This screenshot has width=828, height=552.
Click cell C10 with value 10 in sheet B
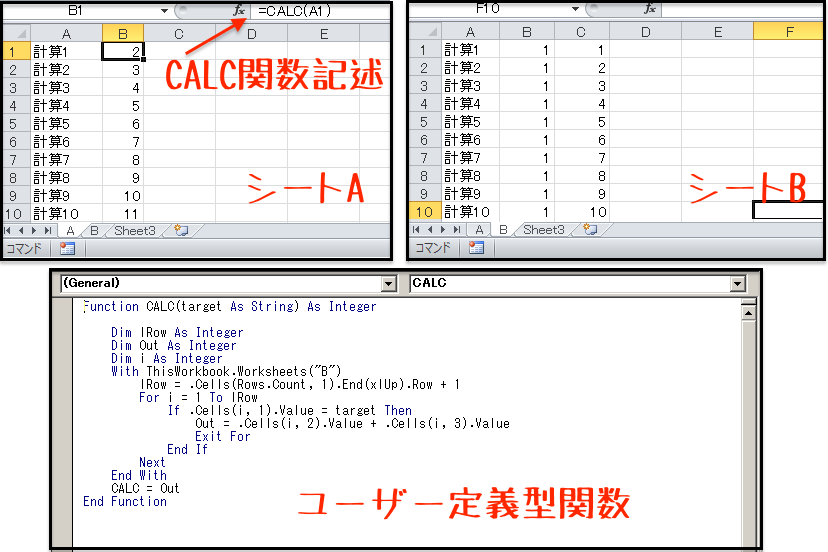(x=581, y=212)
